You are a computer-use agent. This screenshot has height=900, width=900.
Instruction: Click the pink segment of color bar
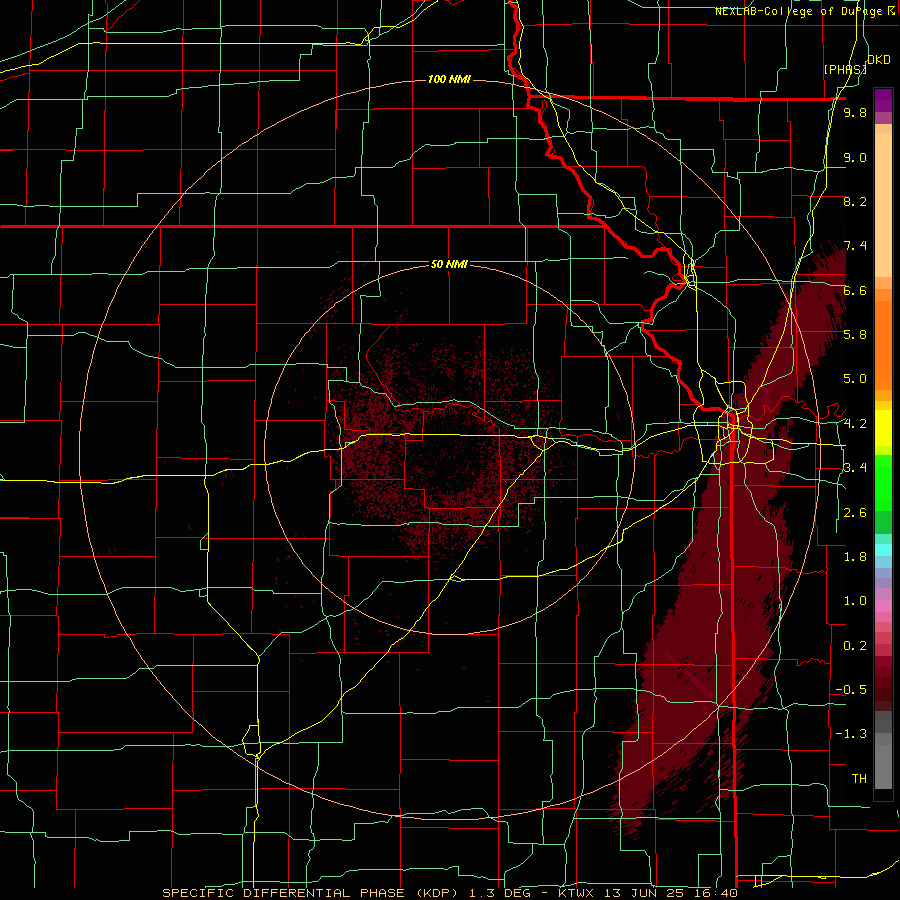pyautogui.click(x=883, y=606)
